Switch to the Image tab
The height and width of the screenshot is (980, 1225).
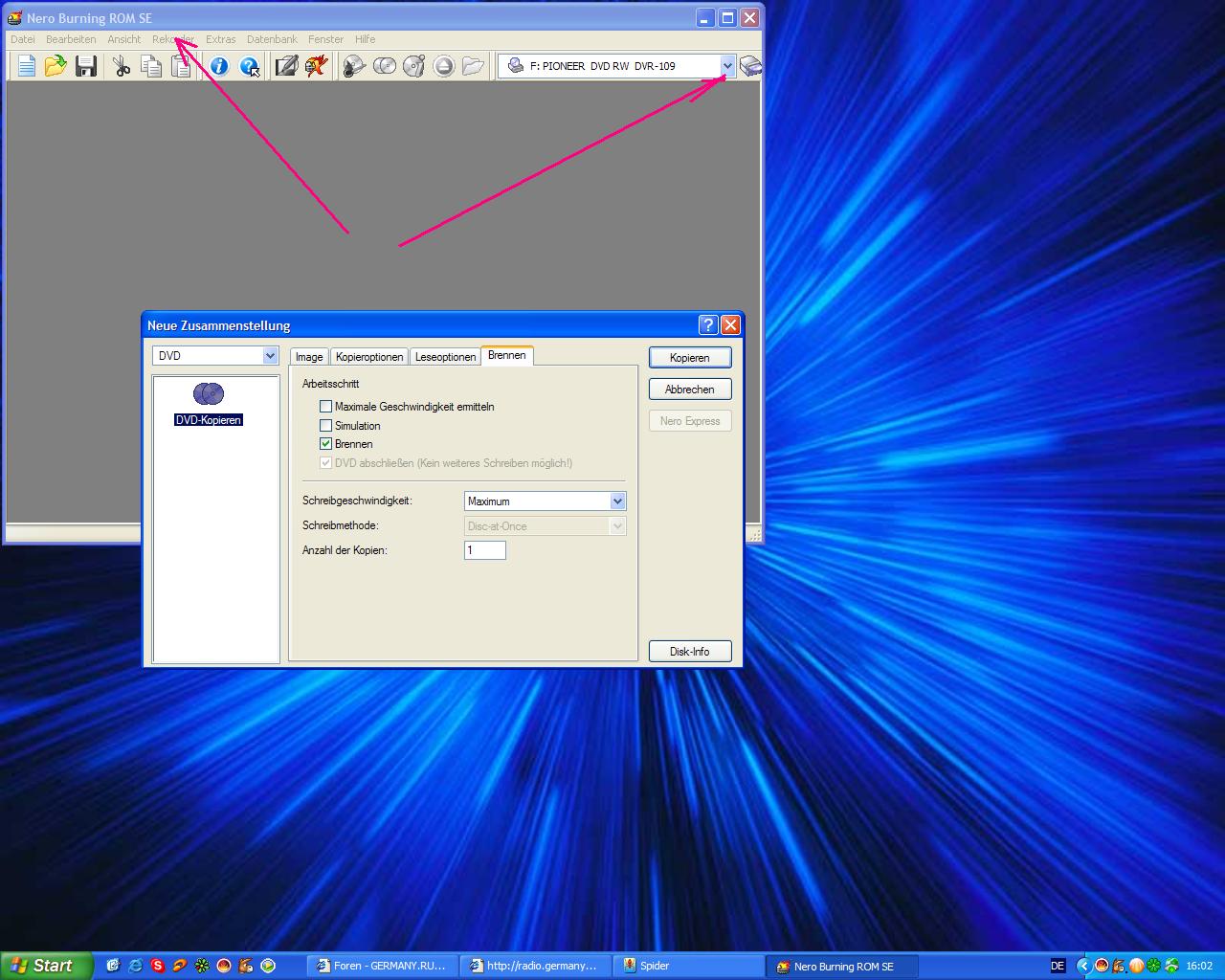pos(309,357)
